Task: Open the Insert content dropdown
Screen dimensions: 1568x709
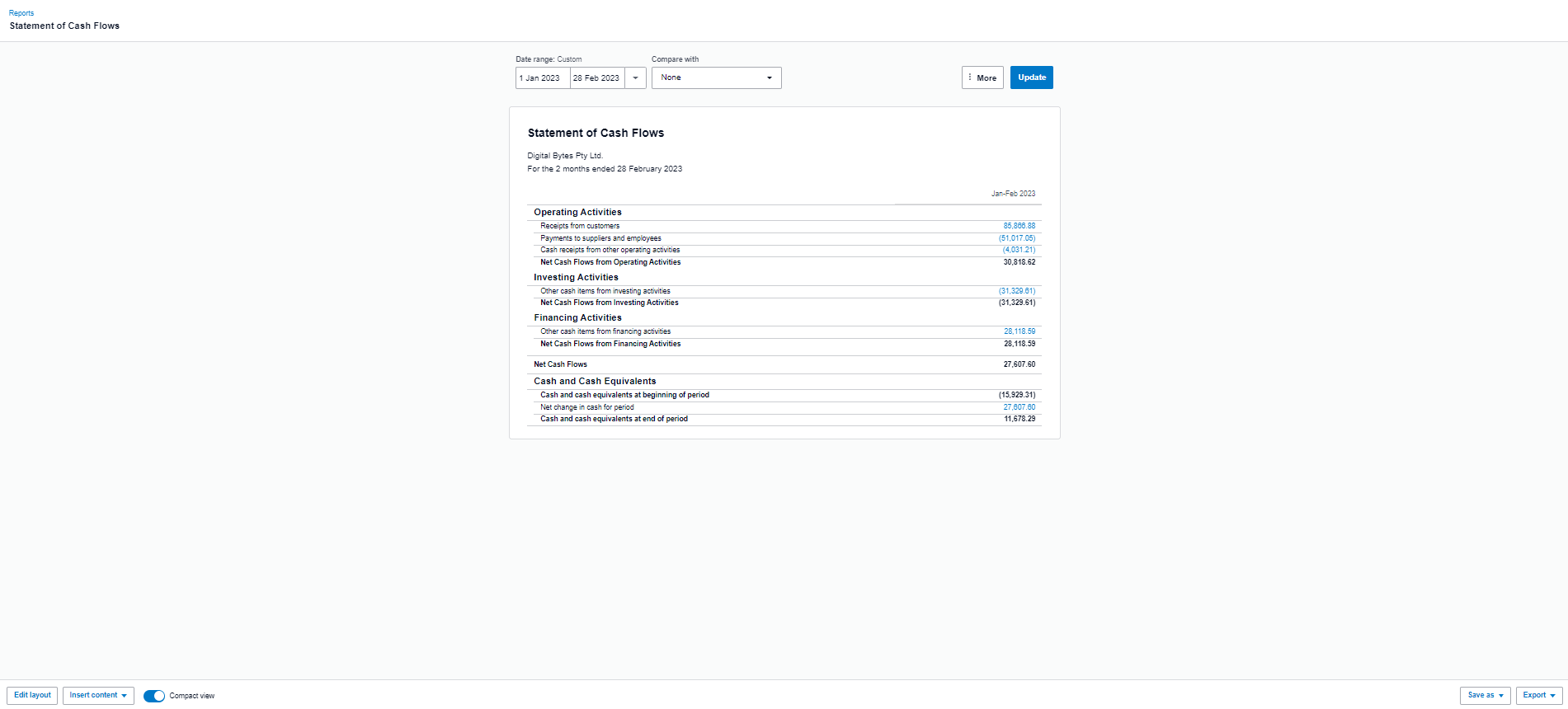Action: pyautogui.click(x=98, y=696)
